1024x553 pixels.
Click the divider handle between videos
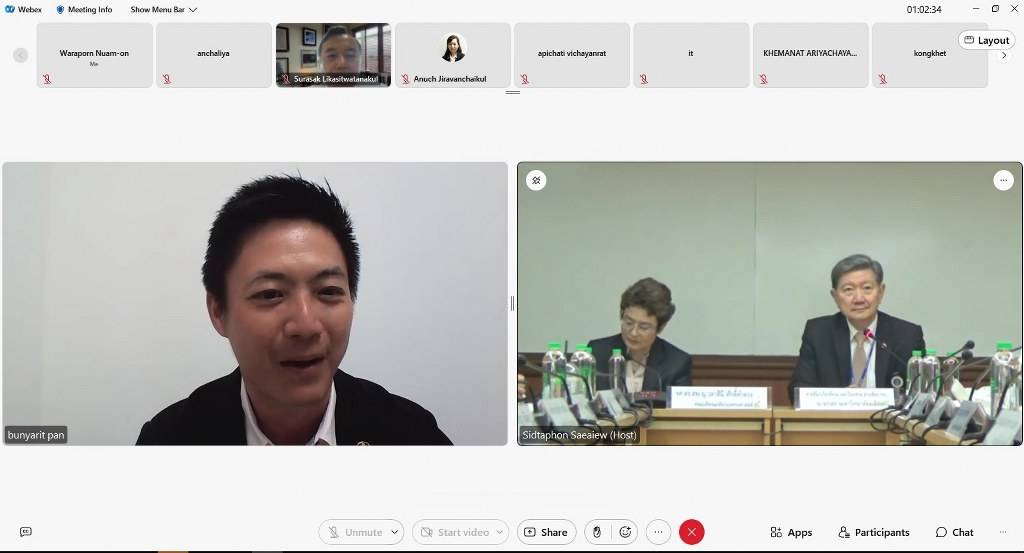(512, 304)
